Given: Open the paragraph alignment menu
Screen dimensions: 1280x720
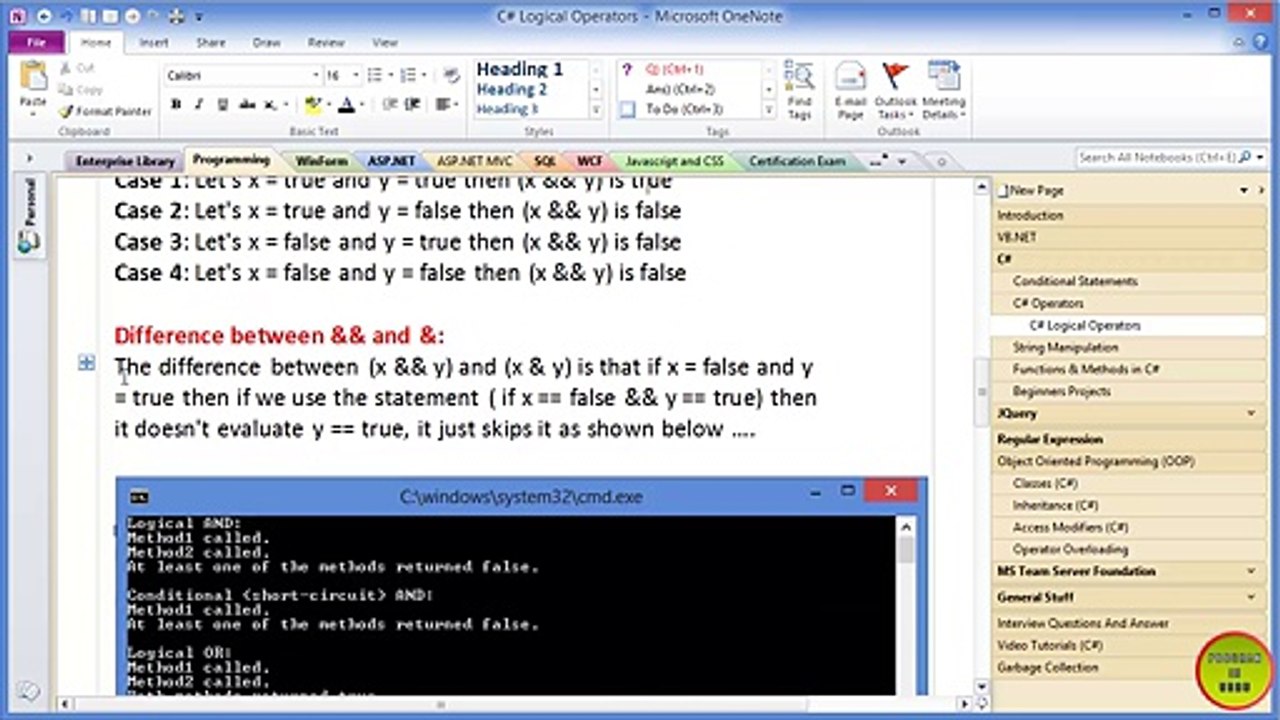Looking at the screenshot, I should click(x=445, y=104).
